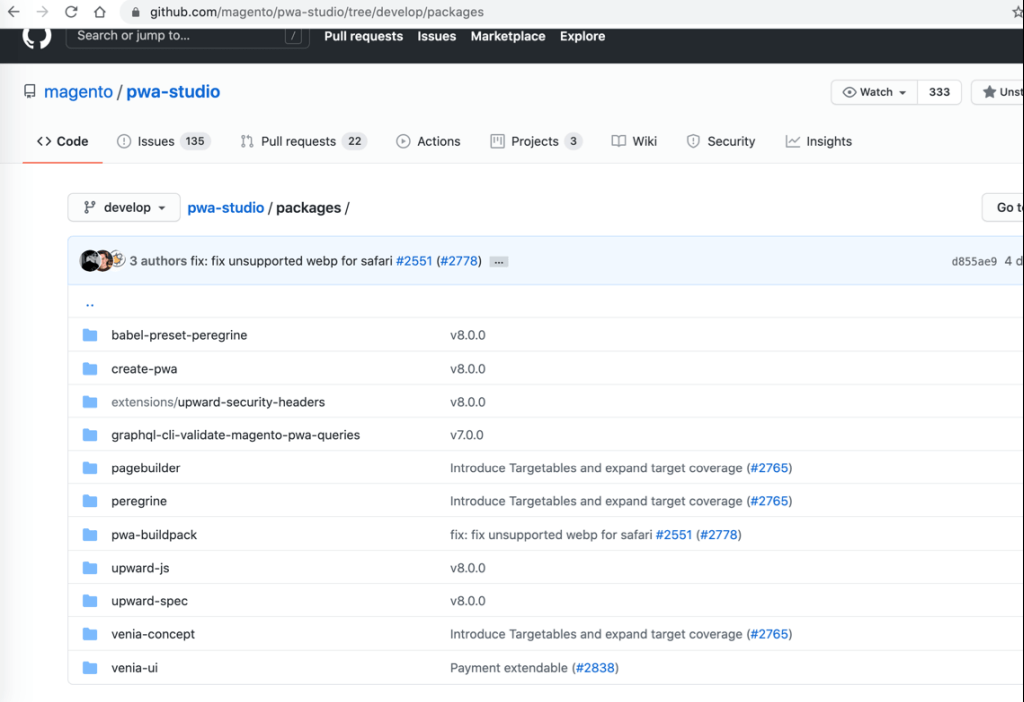Screen dimensions: 1024x702
Task: Click the Issues tab circle icon
Action: click(123, 141)
